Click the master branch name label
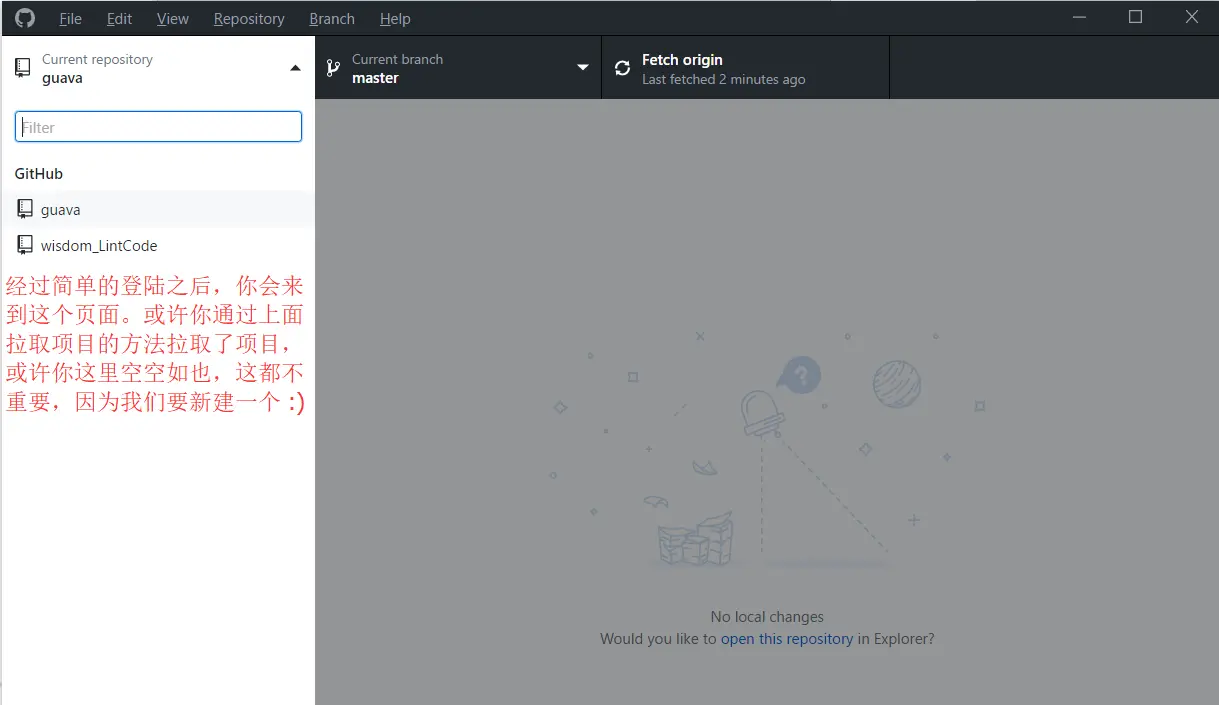The height and width of the screenshot is (705, 1219). point(375,78)
